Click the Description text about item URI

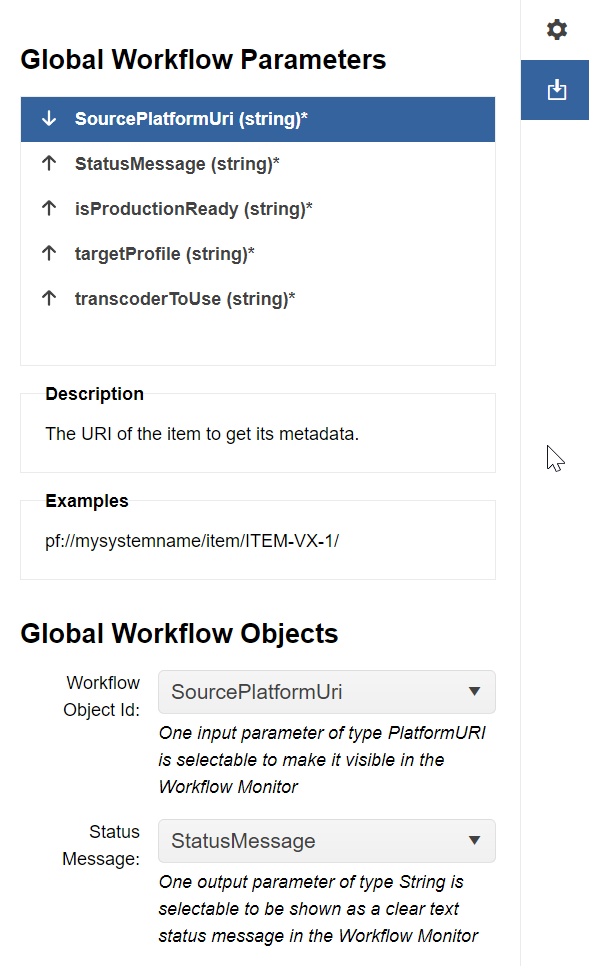[202, 434]
